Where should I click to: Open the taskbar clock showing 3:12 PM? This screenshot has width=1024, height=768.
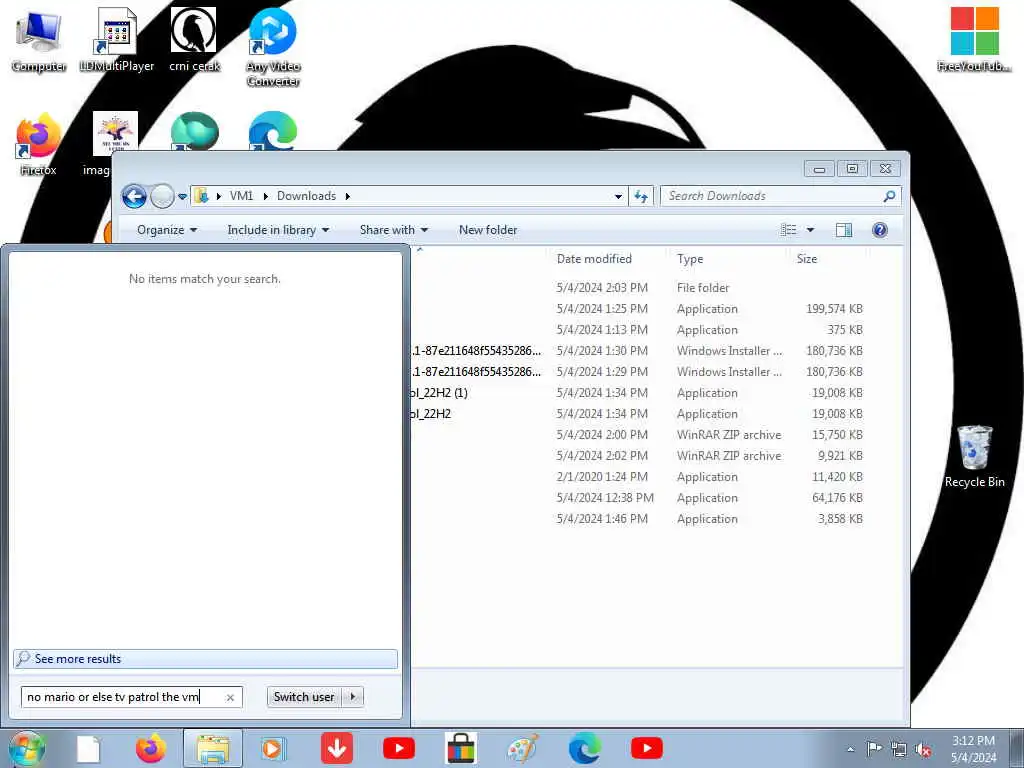point(973,748)
